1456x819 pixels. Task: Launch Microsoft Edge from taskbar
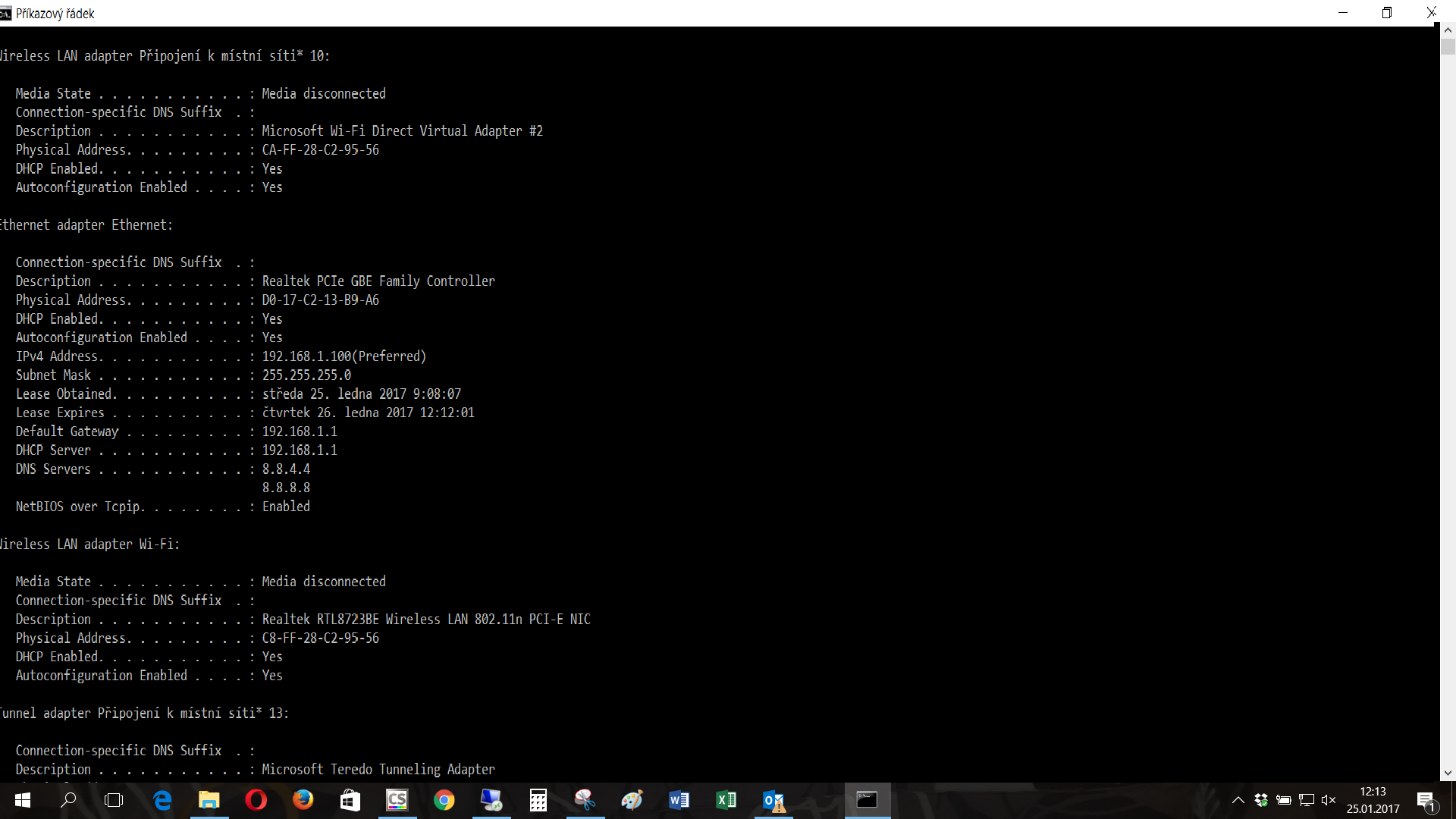click(162, 800)
